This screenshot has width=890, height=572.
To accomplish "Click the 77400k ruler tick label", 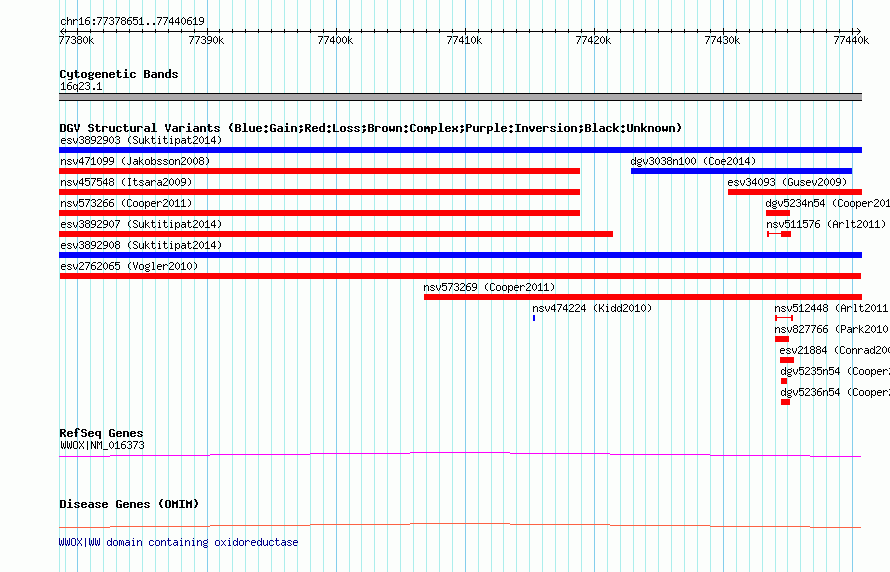I will coord(335,40).
